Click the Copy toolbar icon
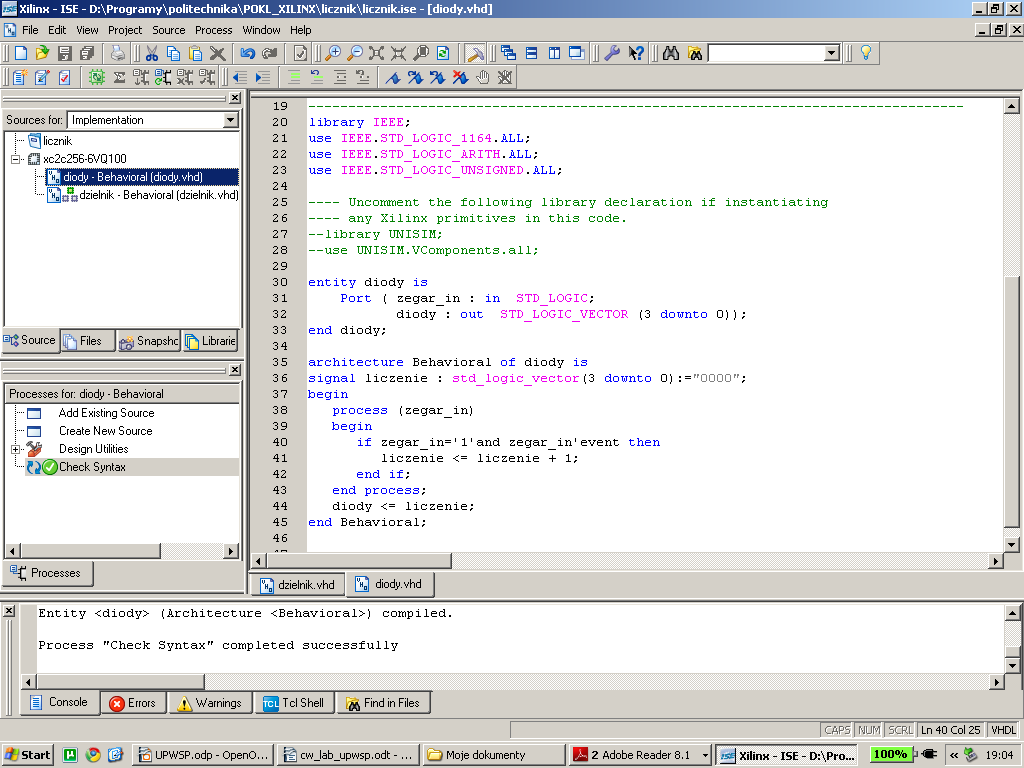The height and width of the screenshot is (768, 1024). click(x=173, y=53)
